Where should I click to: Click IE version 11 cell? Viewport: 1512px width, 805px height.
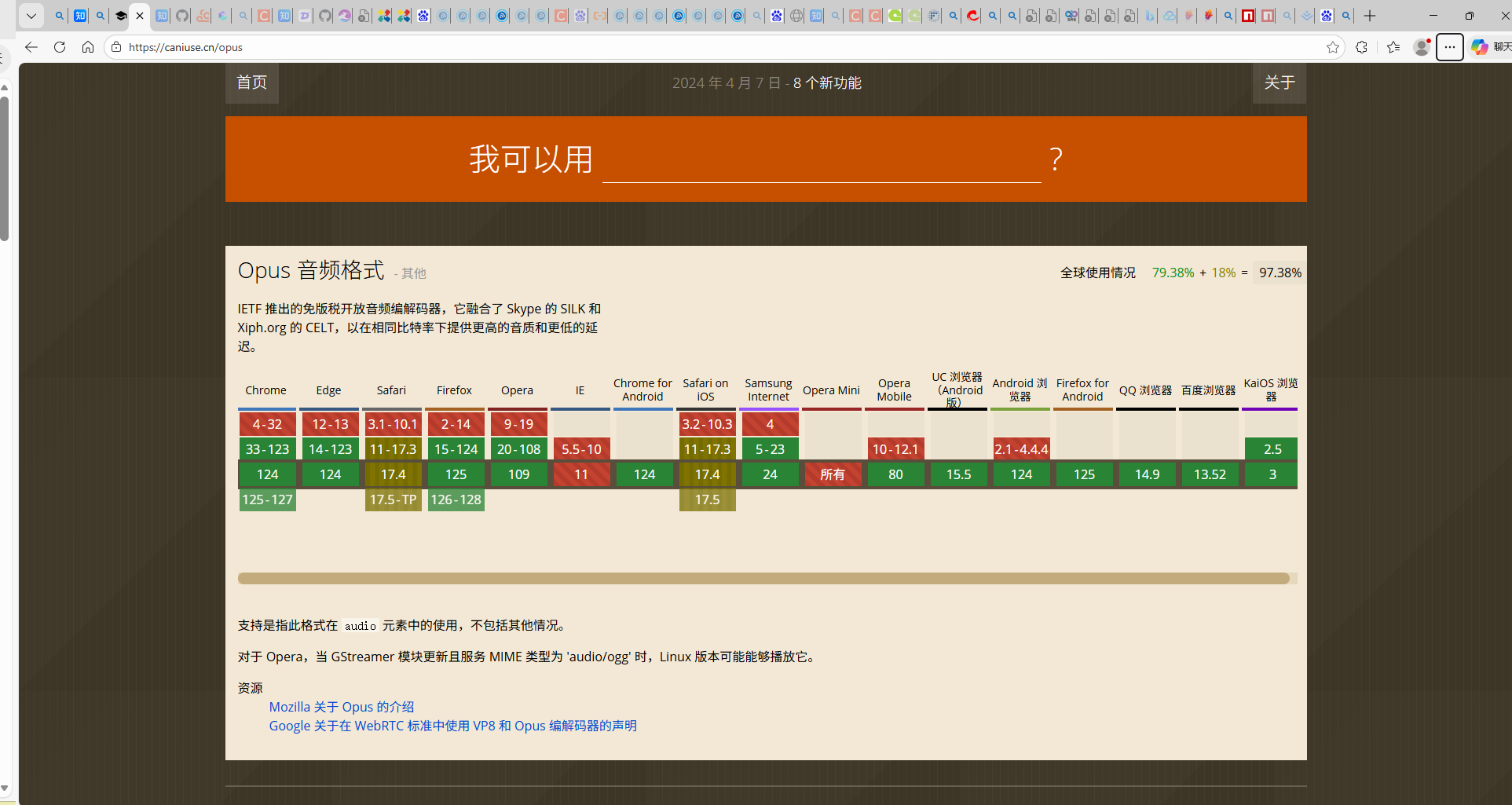(582, 474)
